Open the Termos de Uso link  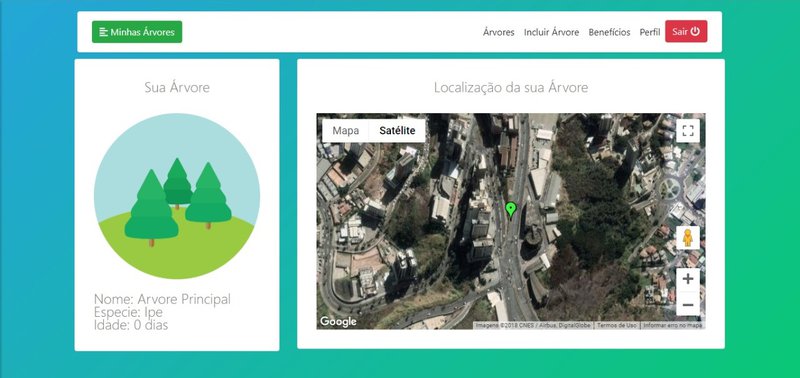click(x=617, y=325)
